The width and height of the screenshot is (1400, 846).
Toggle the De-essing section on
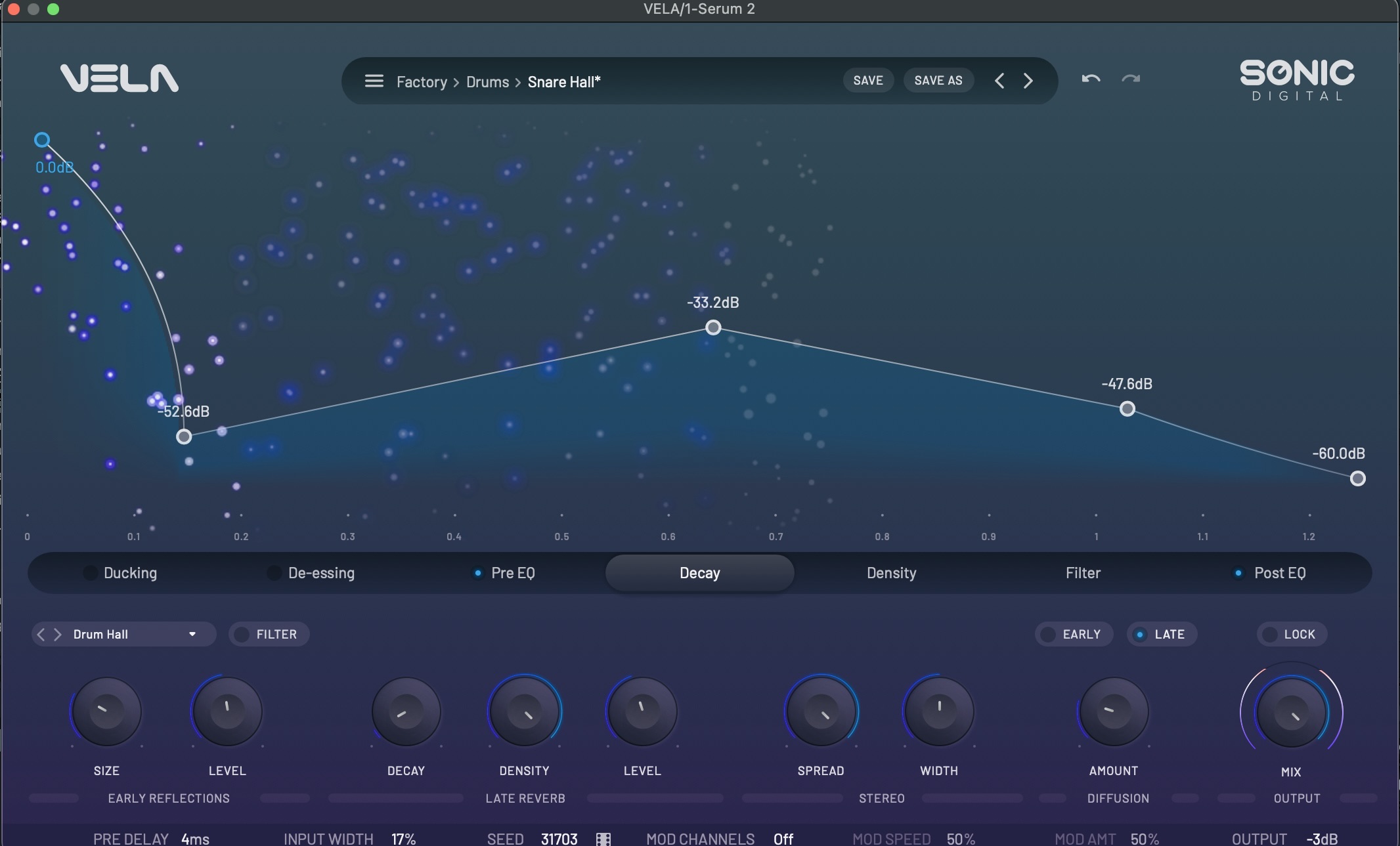pos(274,573)
